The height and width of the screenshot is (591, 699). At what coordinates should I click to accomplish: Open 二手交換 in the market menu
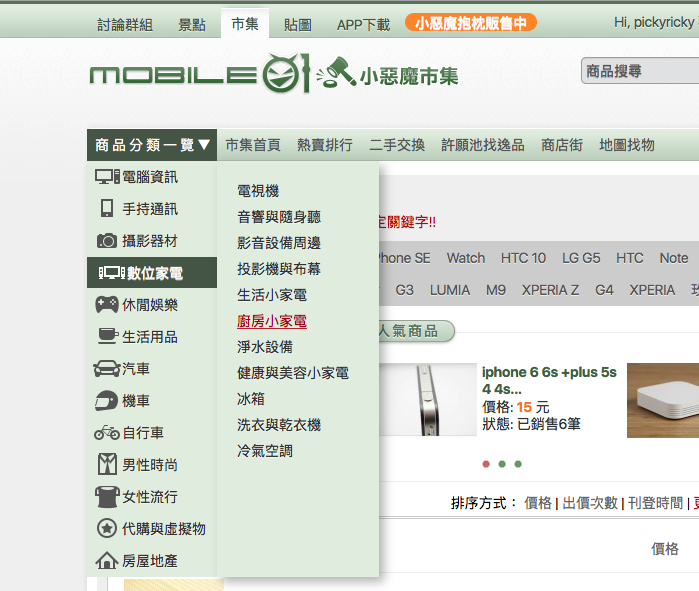point(397,145)
